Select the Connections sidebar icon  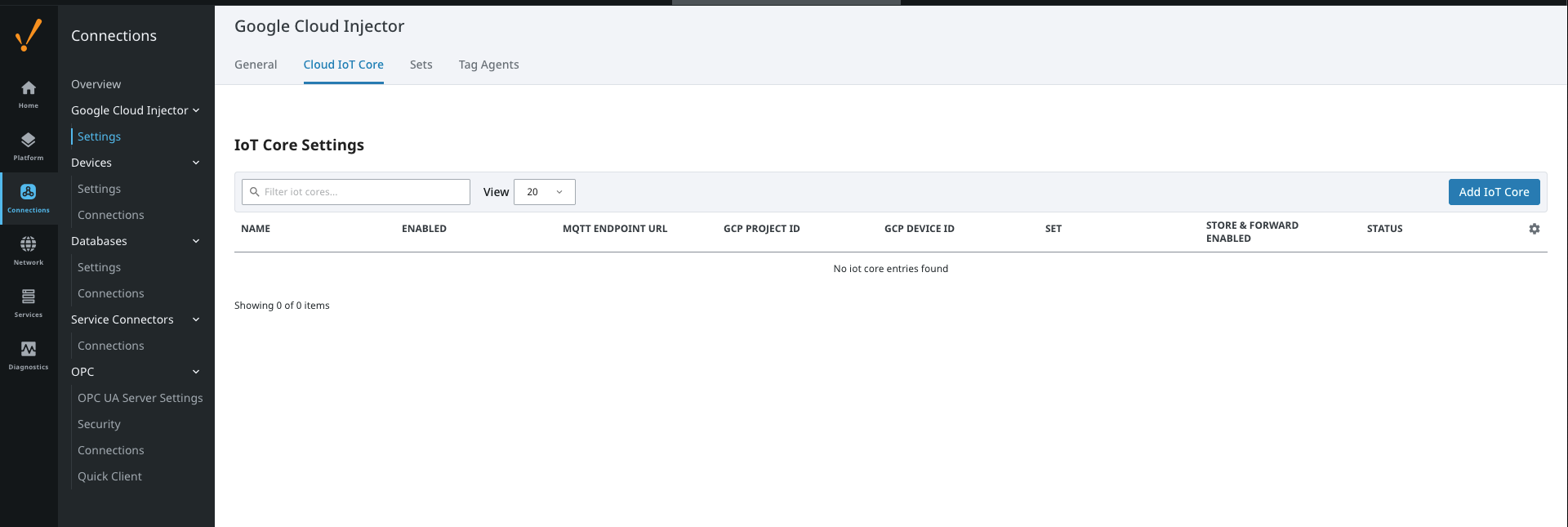(x=29, y=199)
